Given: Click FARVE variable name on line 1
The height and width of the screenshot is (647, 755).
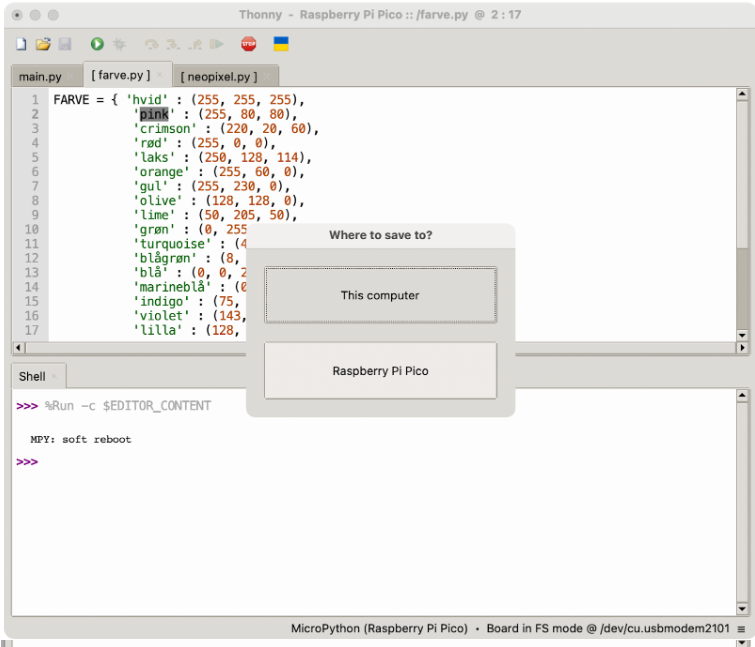Looking at the screenshot, I should [x=71, y=100].
